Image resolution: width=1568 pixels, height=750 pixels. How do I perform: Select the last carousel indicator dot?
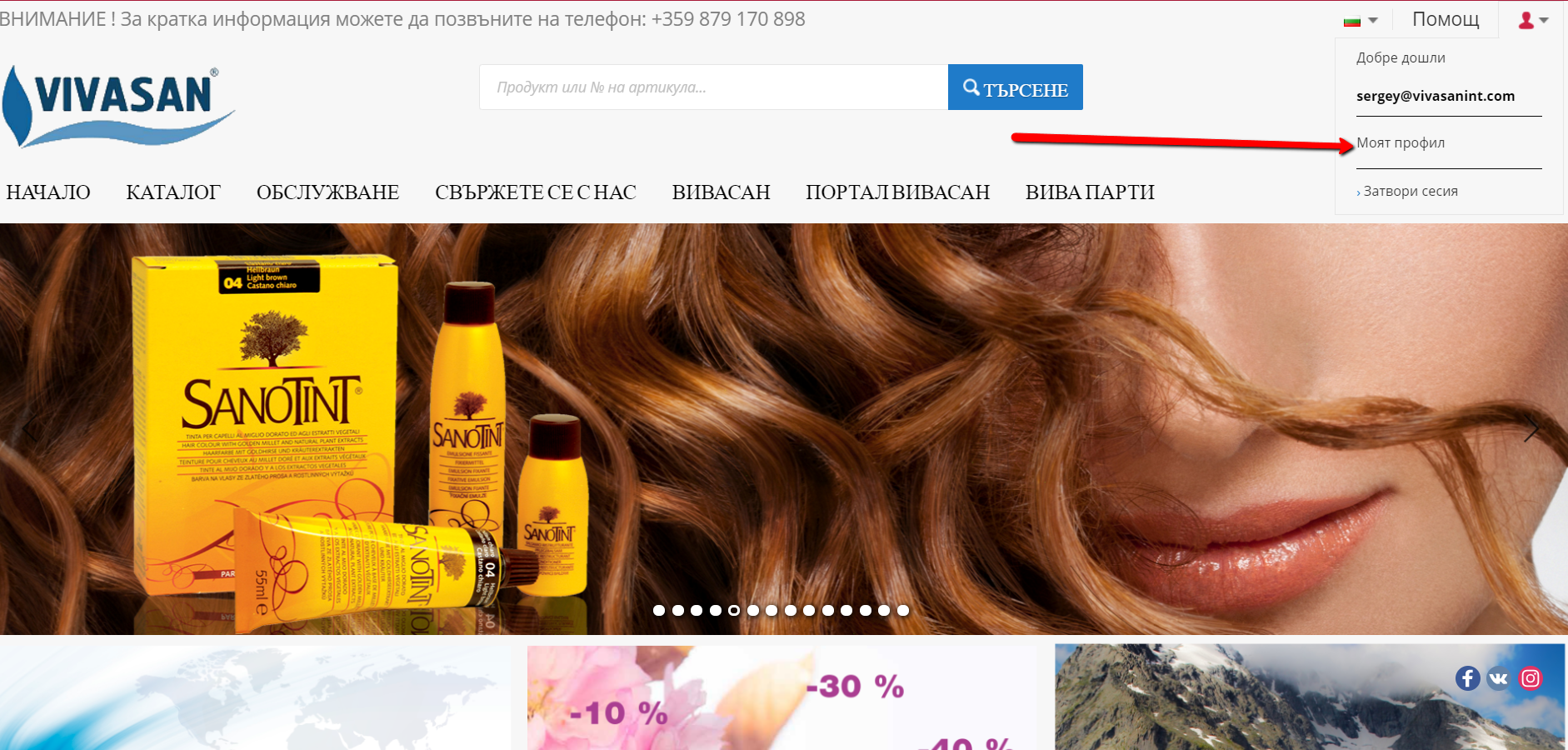click(903, 610)
